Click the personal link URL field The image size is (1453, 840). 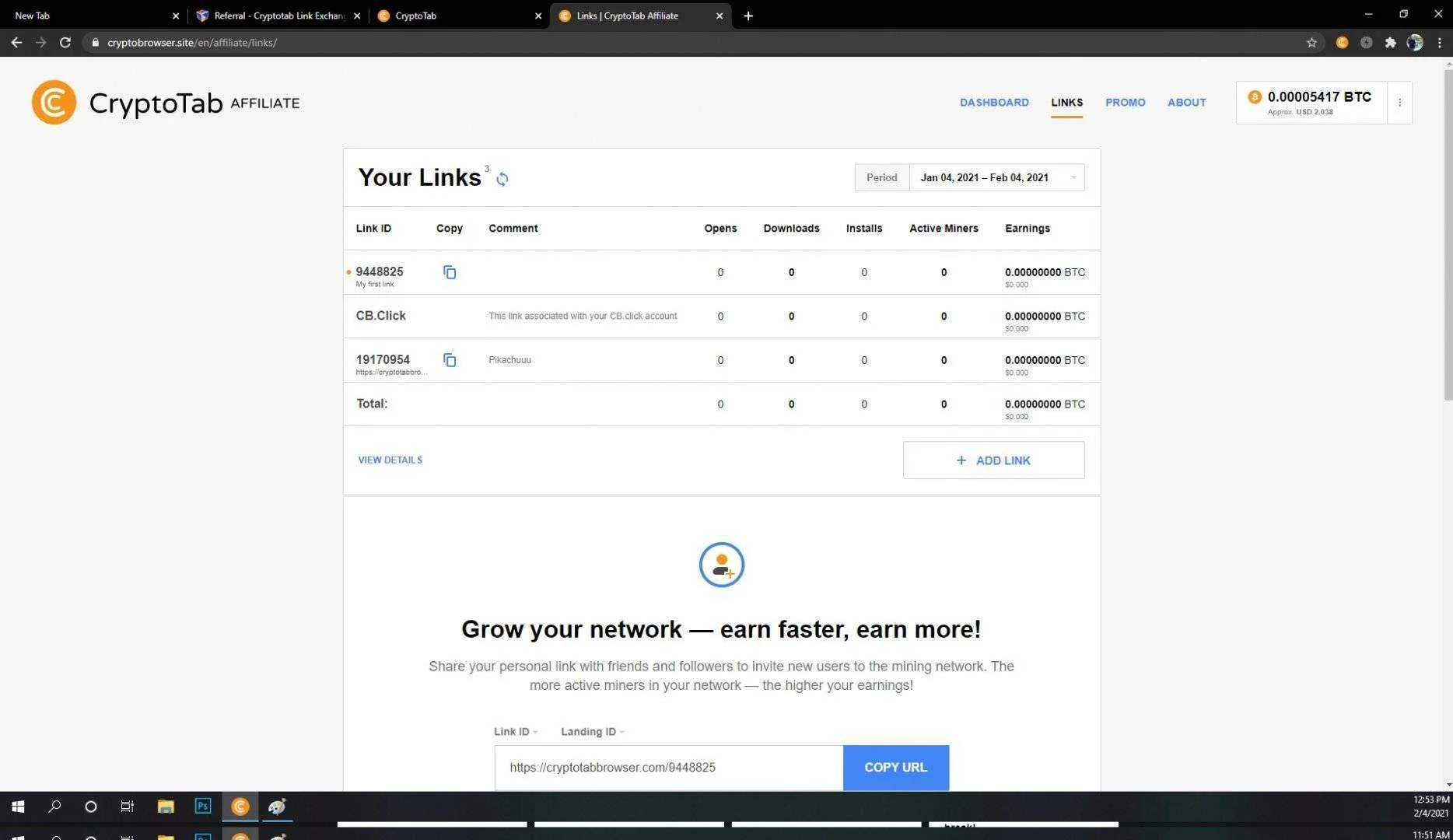coord(669,768)
